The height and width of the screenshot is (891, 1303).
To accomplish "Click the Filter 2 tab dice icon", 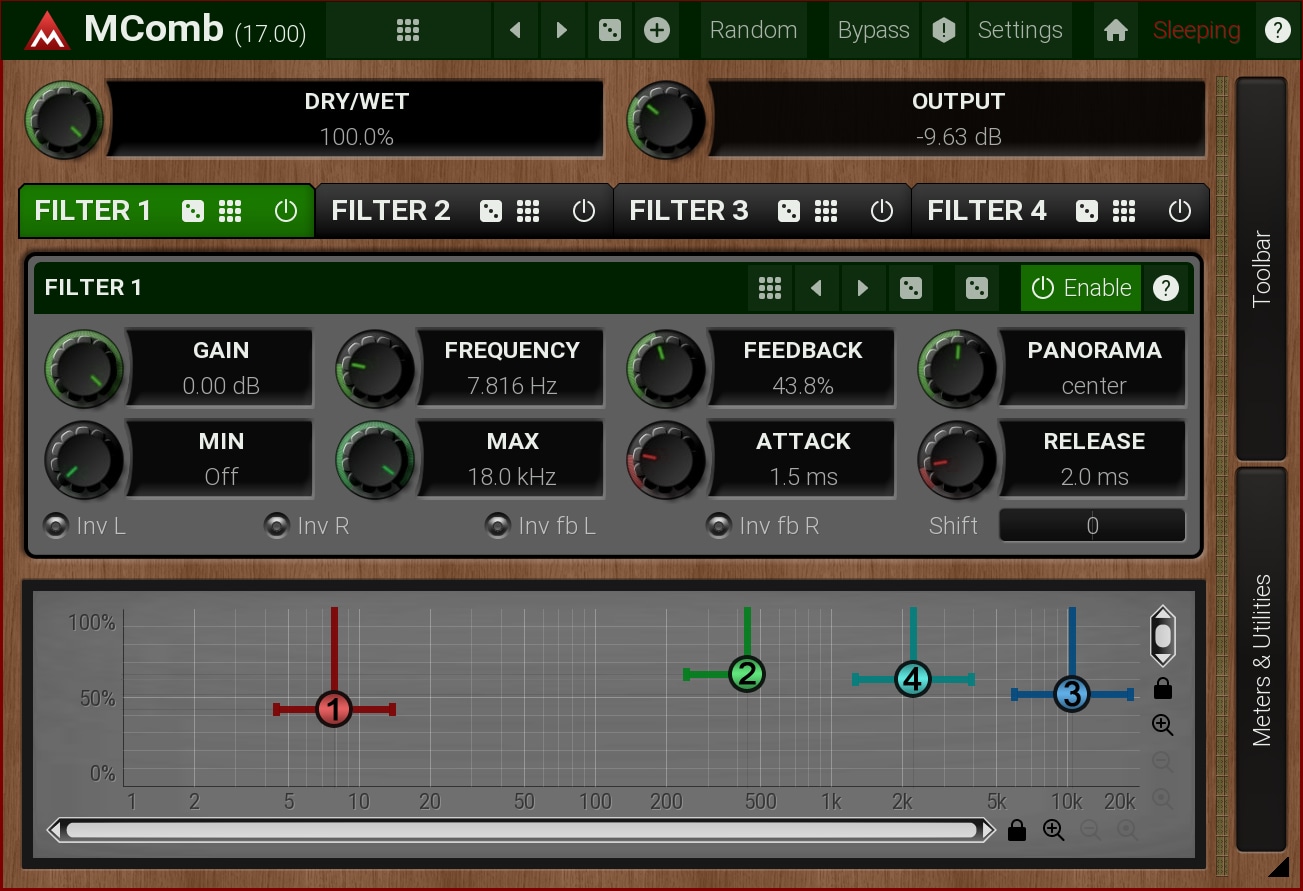I will coord(491,211).
